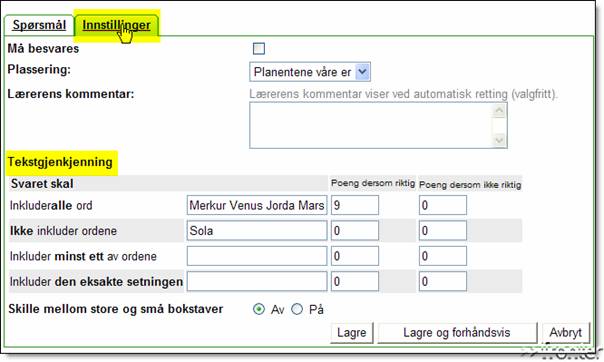Image resolution: width=604 pixels, height=362 pixels.
Task: Click into the Lærerens kommentar text area
Action: 371,125
